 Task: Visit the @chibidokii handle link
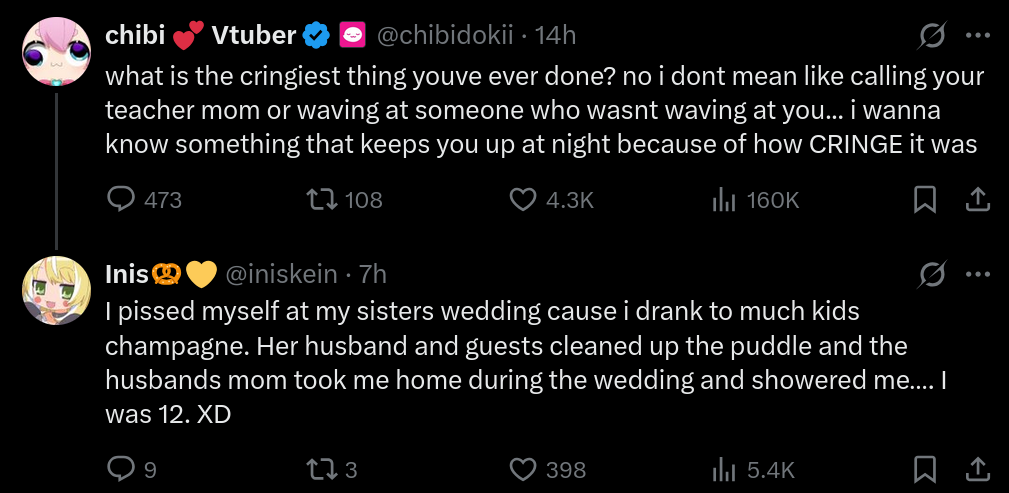coord(444,35)
